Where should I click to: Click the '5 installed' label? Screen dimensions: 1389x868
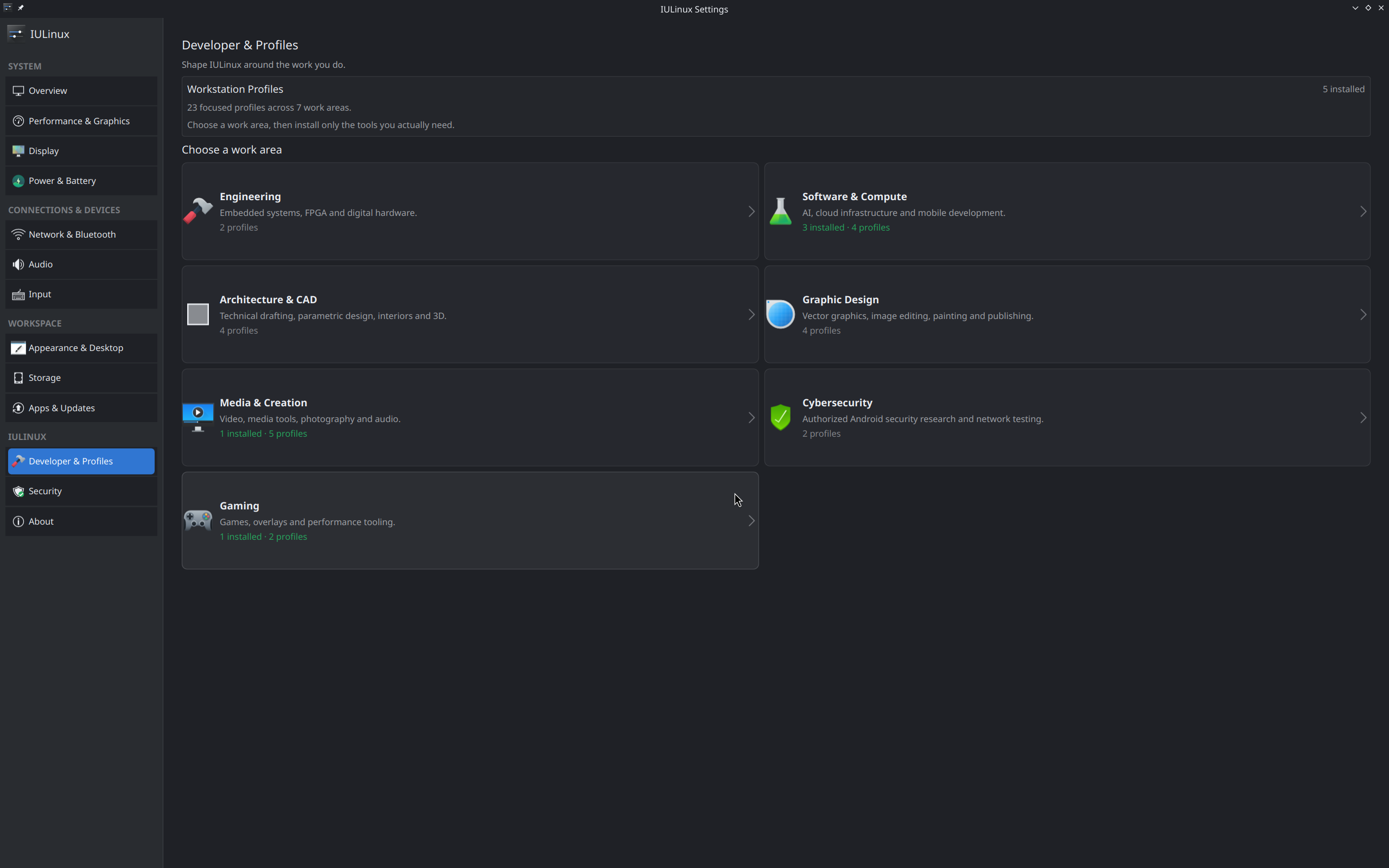click(1343, 89)
